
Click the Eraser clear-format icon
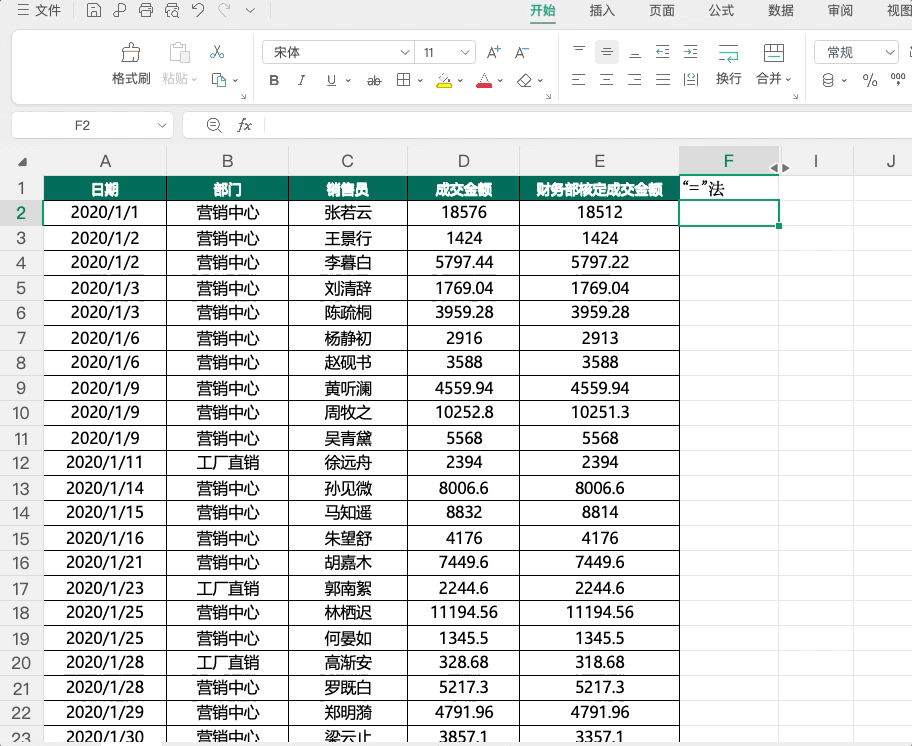tap(524, 80)
